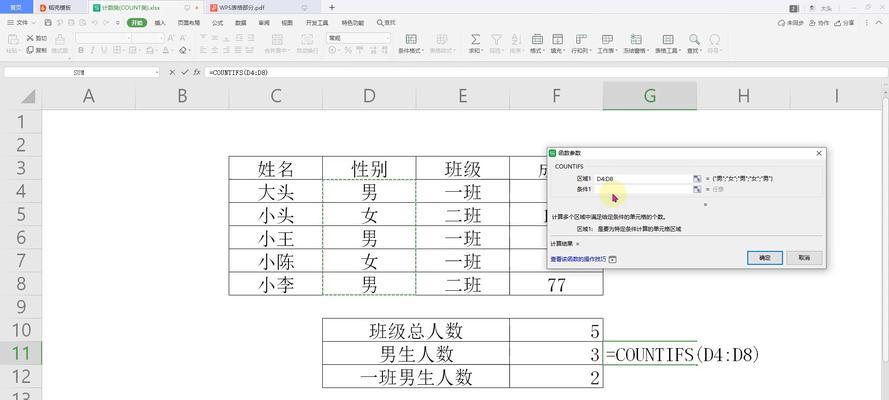Click the 行和列 icon
889x400 pixels.
pos(581,39)
